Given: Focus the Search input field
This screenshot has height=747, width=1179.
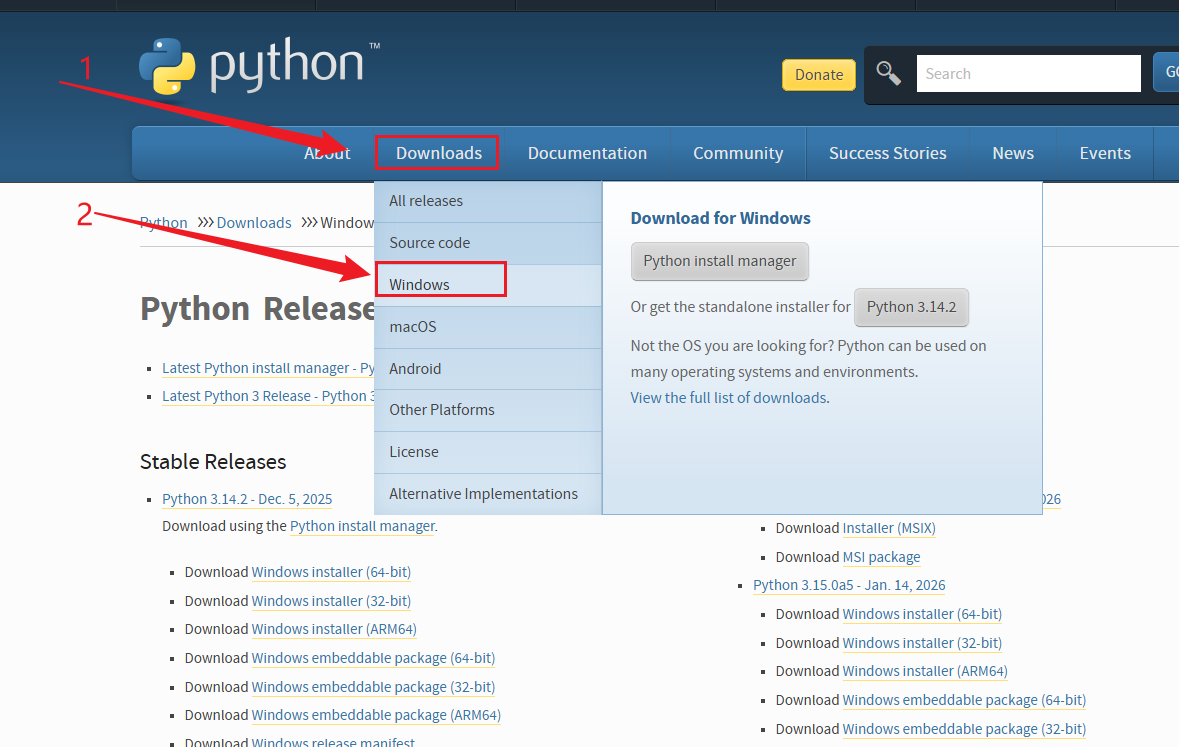Looking at the screenshot, I should [x=1028, y=74].
